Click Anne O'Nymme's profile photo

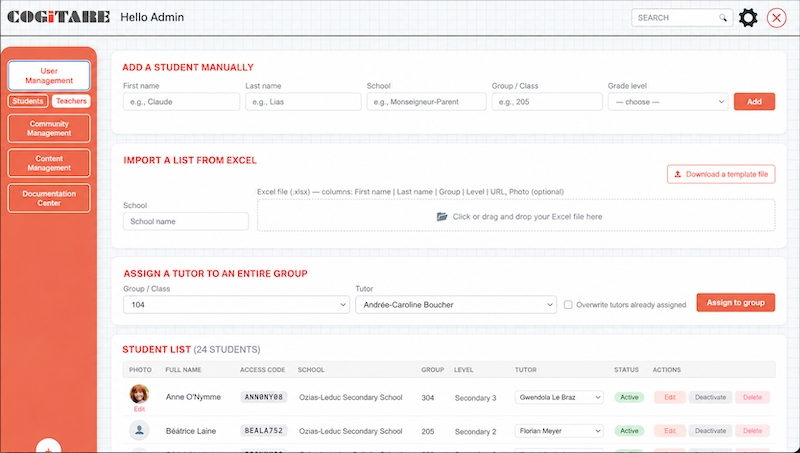click(139, 394)
